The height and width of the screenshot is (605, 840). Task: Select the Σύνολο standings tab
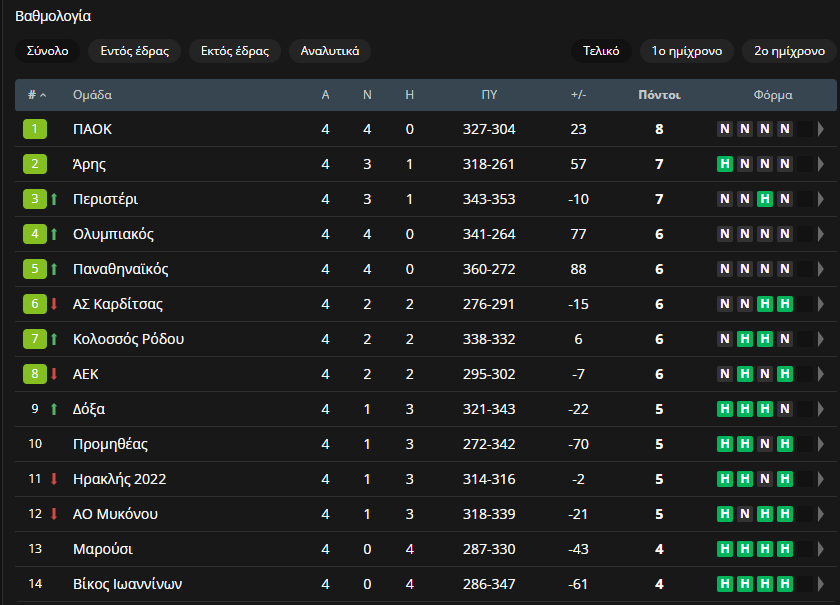[x=48, y=51]
